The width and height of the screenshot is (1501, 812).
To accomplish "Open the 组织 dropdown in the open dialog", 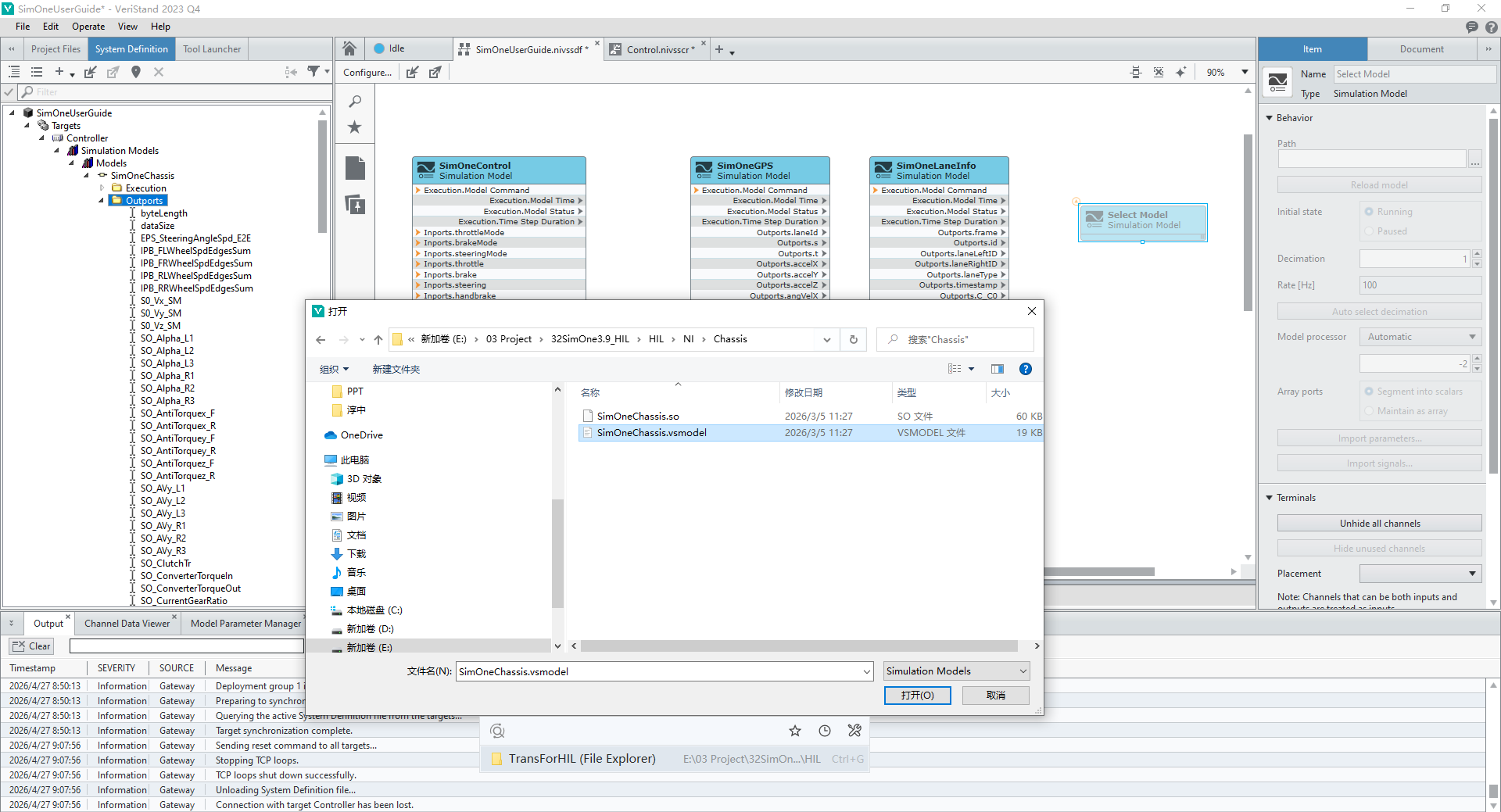I will coord(334,370).
